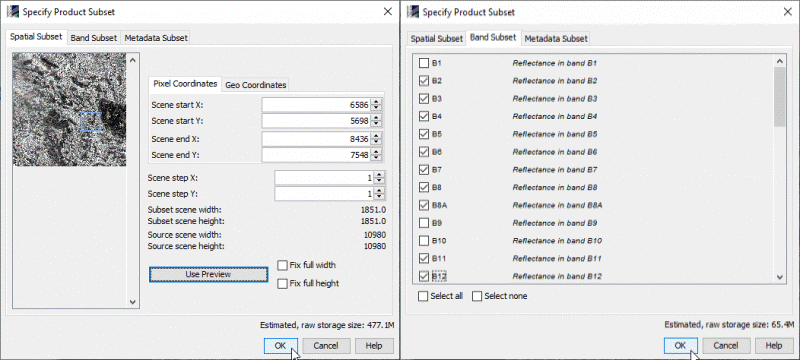801x361 pixels.
Task: Click the blue subset rectangle in preview
Action: tap(90, 122)
